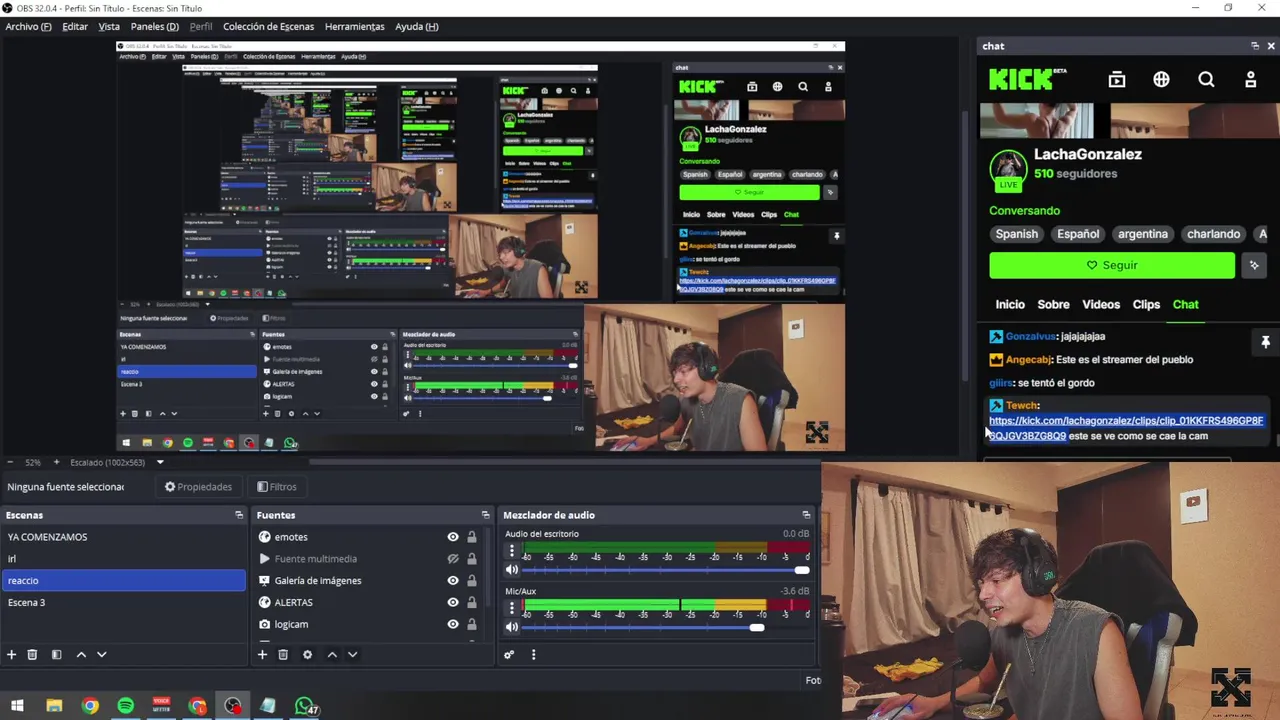Screen dimensions: 1280x720
Task: Unlock the emotes source
Action: point(472,537)
